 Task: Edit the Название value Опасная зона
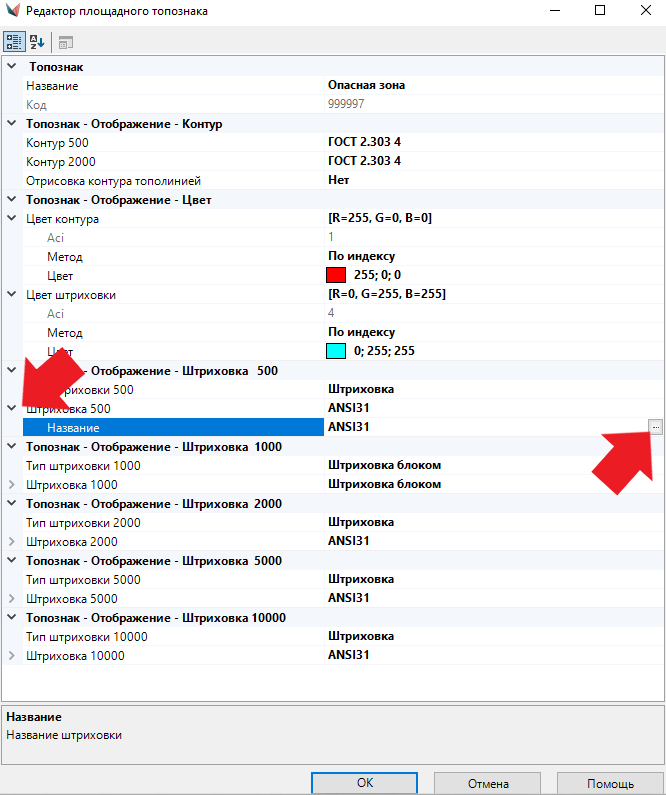pyautogui.click(x=490, y=85)
